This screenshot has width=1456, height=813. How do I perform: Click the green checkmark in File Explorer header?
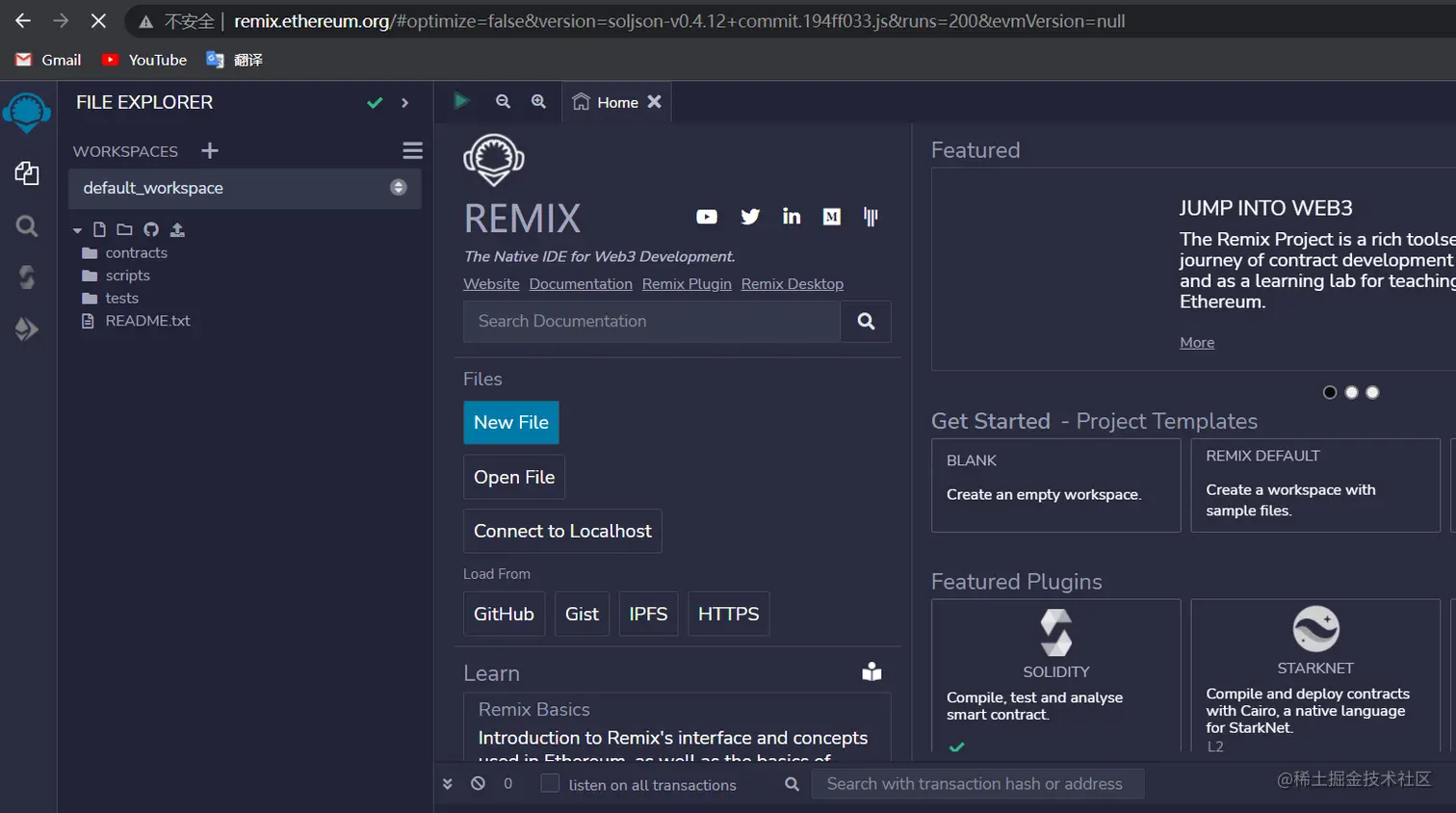(375, 102)
